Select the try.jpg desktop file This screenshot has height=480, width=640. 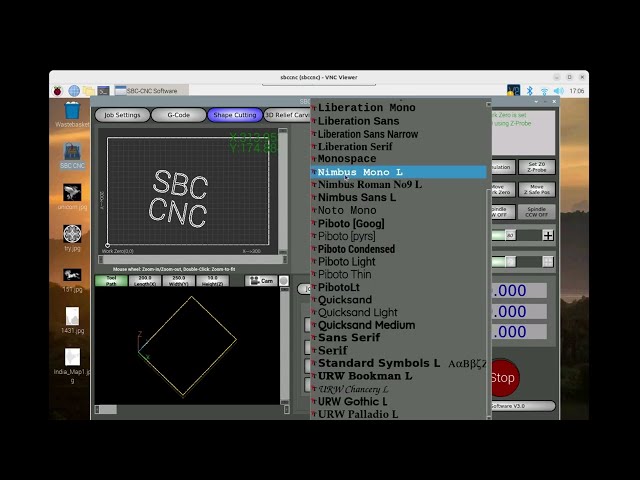click(x=72, y=238)
